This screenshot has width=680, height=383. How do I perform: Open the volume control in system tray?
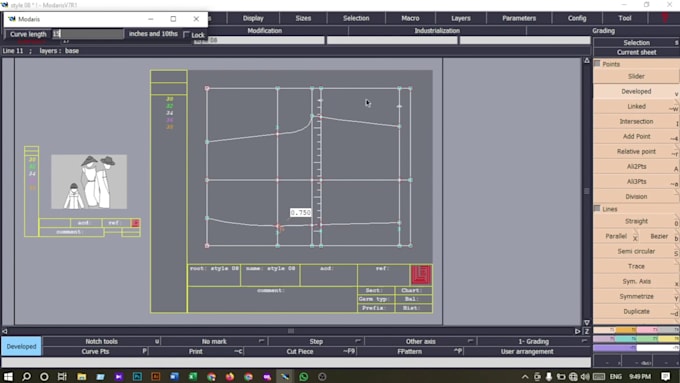(x=585, y=376)
